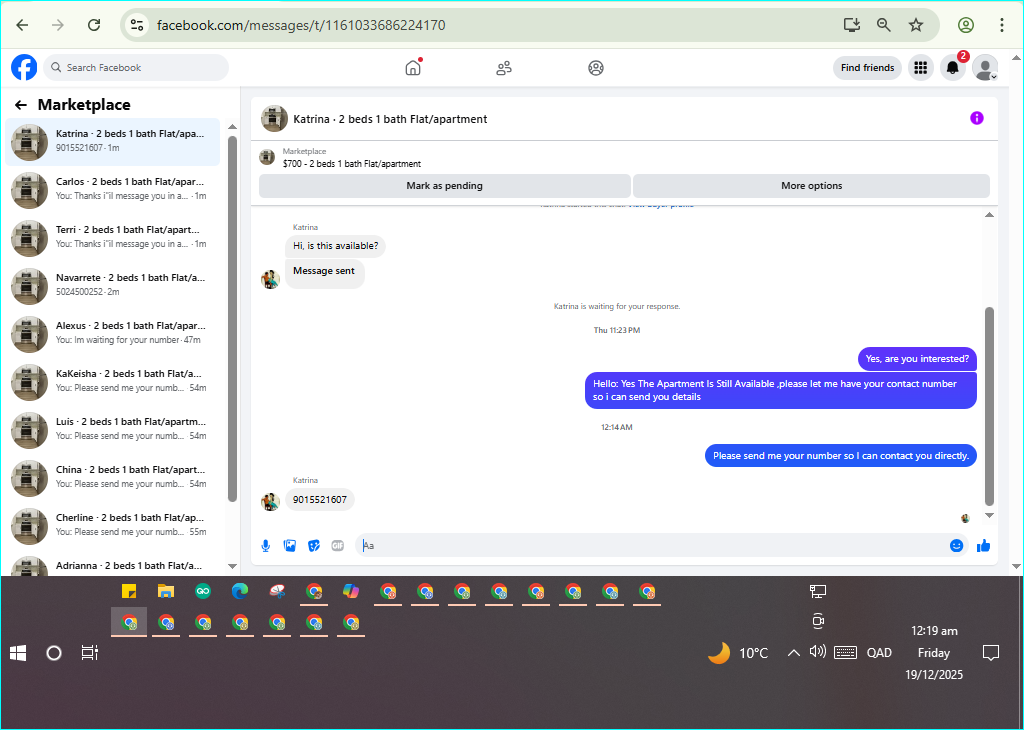Viewport: 1024px width, 730px height.
Task: Click the Facebook logo
Action: click(24, 67)
